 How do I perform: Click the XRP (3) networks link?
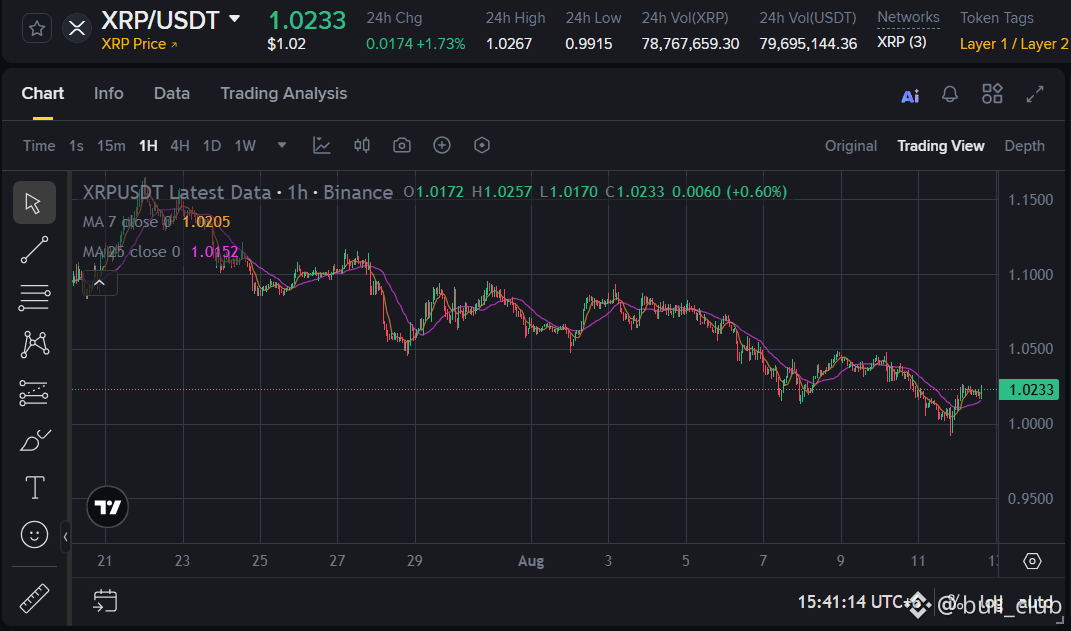[902, 42]
